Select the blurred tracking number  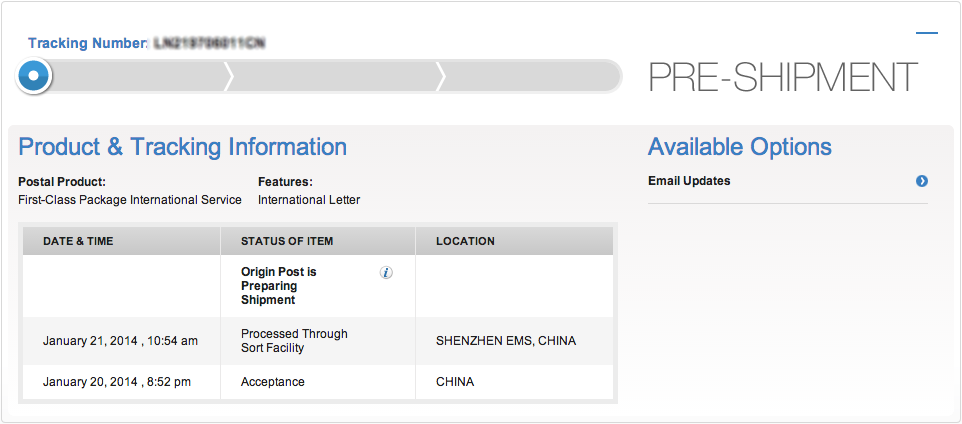[x=209, y=44]
